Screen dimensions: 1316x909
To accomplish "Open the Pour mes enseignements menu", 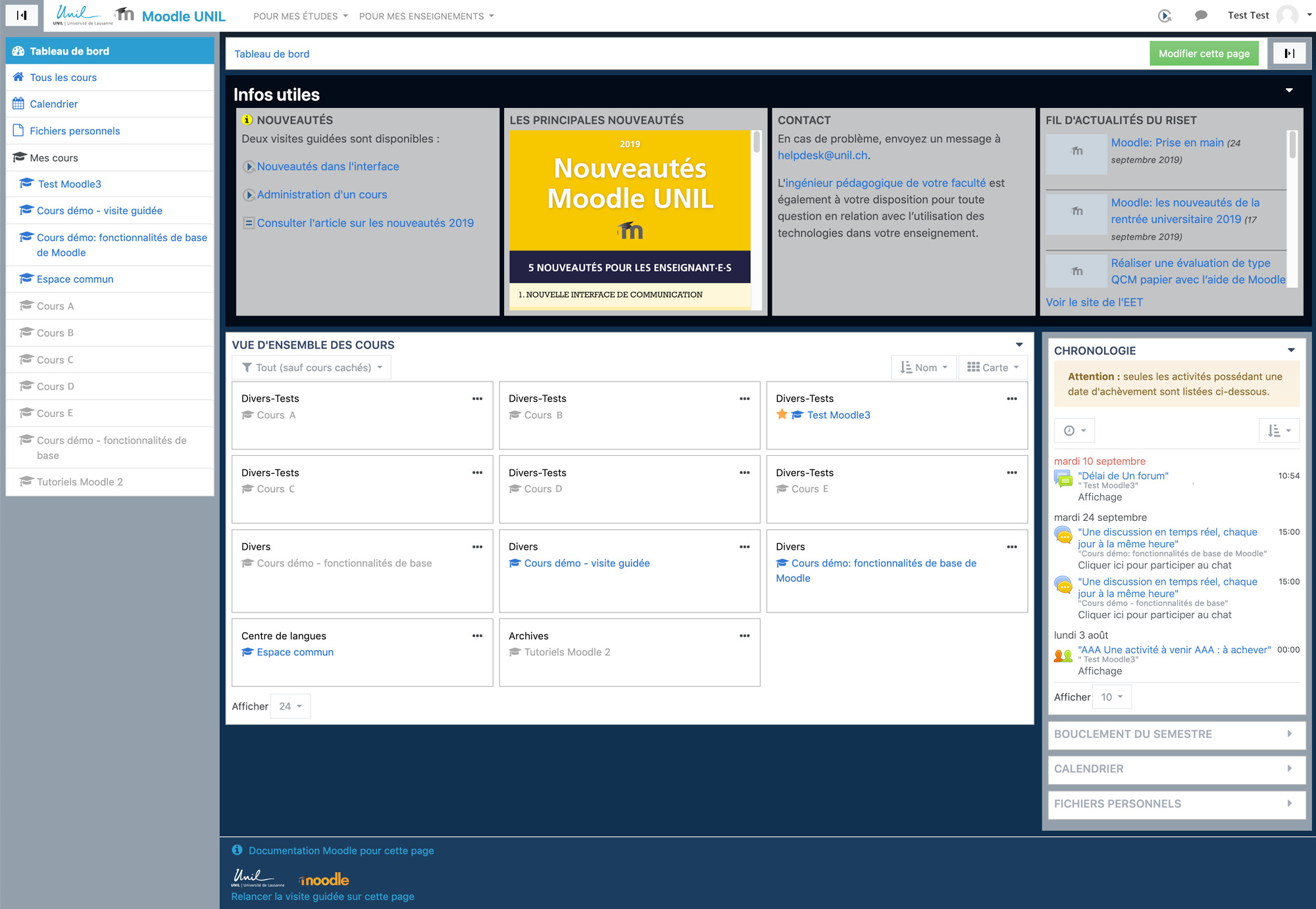I will (x=426, y=16).
